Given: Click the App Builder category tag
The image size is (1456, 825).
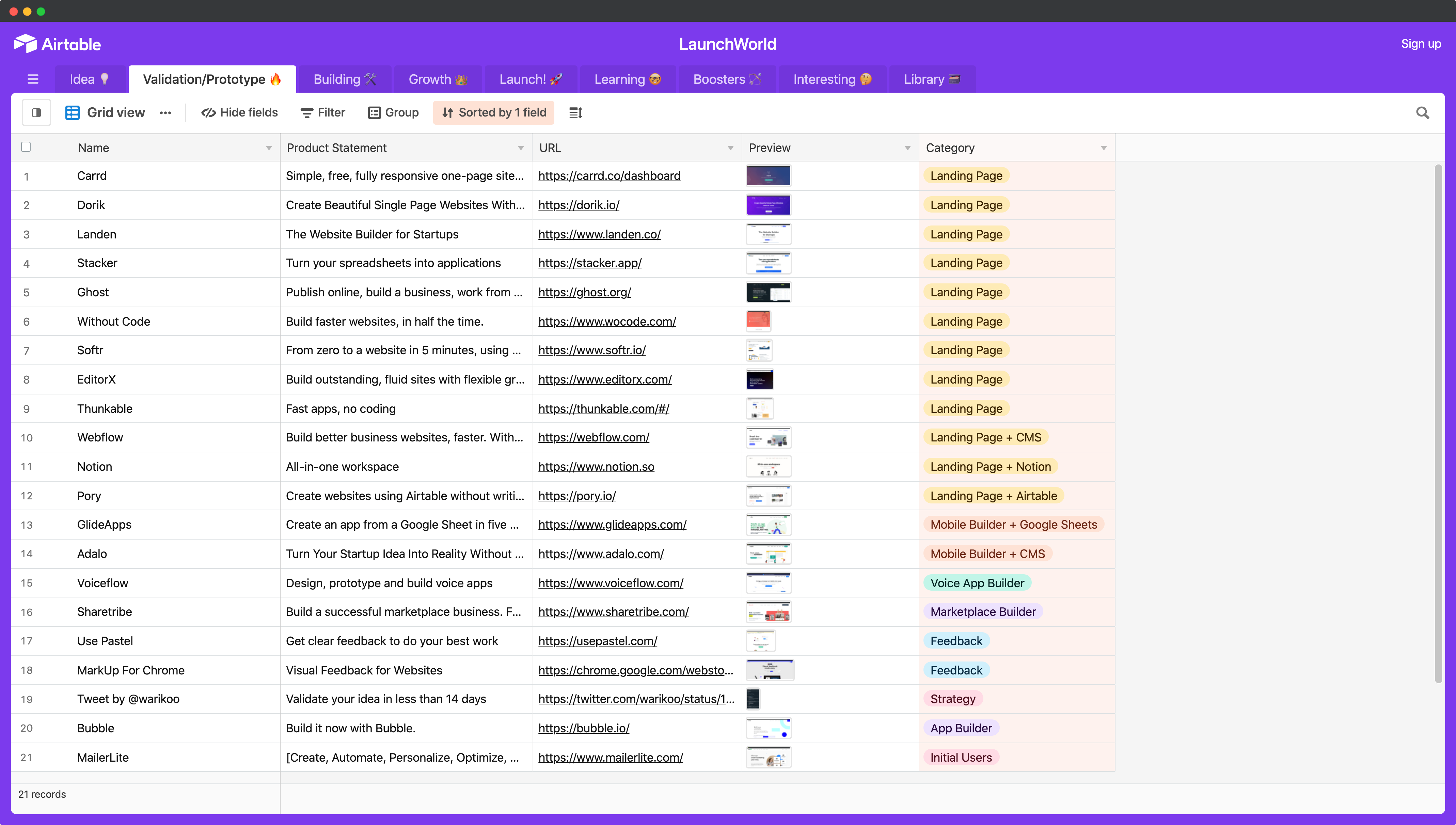Looking at the screenshot, I should click(961, 728).
